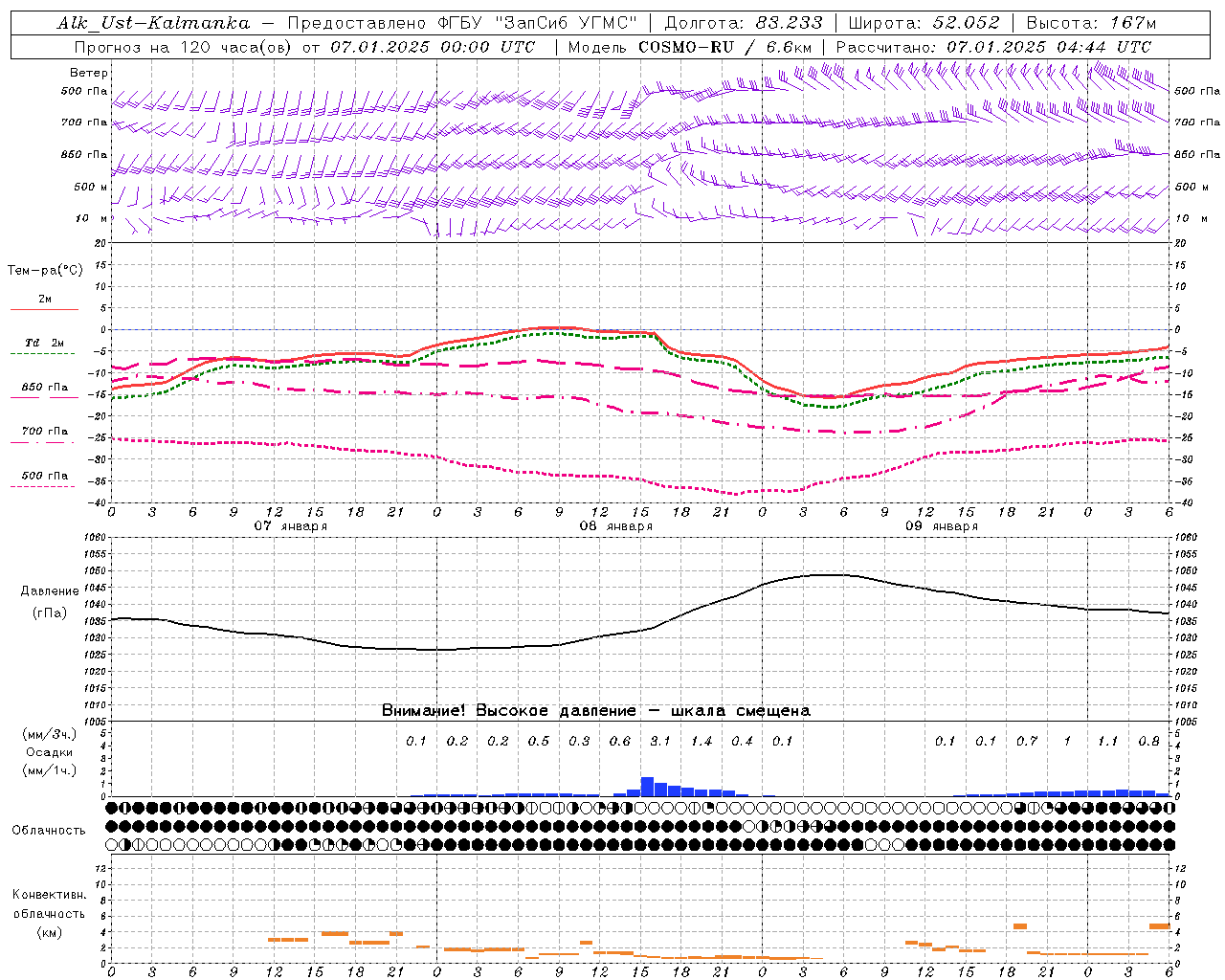1225x980 pixels.
Task: Click the 1.1 precipitation value
Action: [x=1107, y=741]
